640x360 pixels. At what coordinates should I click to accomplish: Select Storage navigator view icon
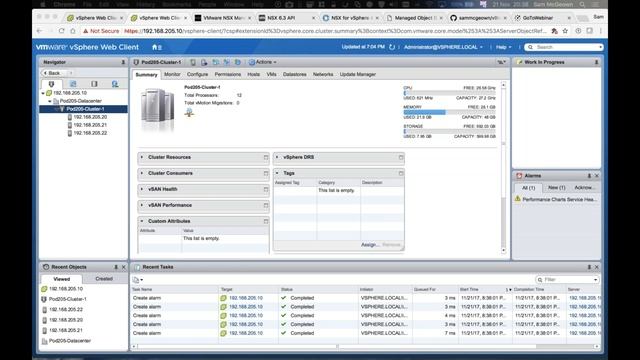point(94,84)
